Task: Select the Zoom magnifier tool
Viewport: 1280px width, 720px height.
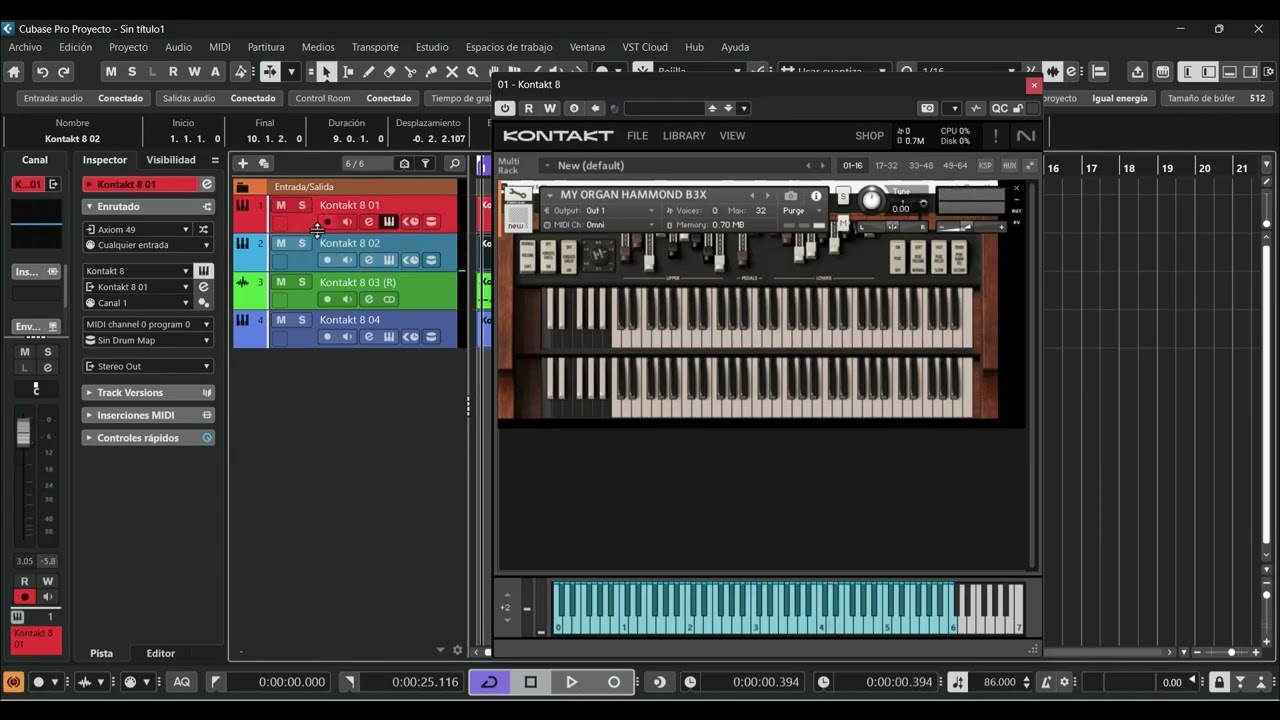Action: 473,71
